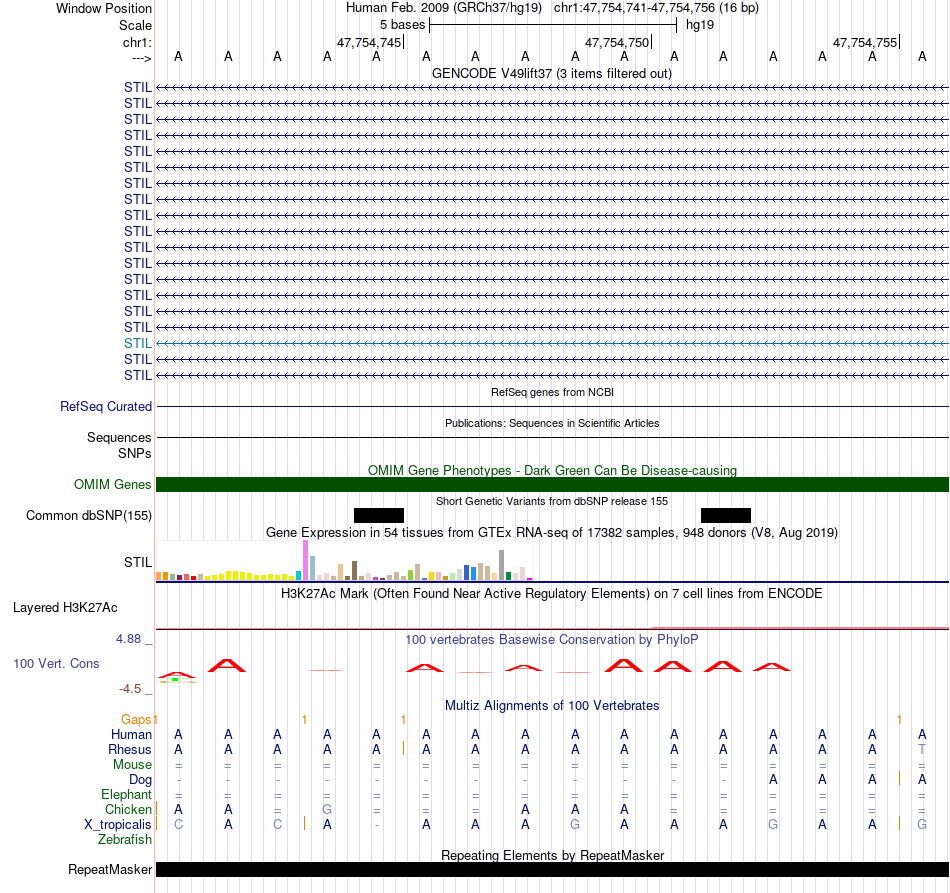Screen dimensions: 950x893
Task: Select the light-blue highlighted STIL transcript label
Action: pyautogui.click(x=138, y=344)
